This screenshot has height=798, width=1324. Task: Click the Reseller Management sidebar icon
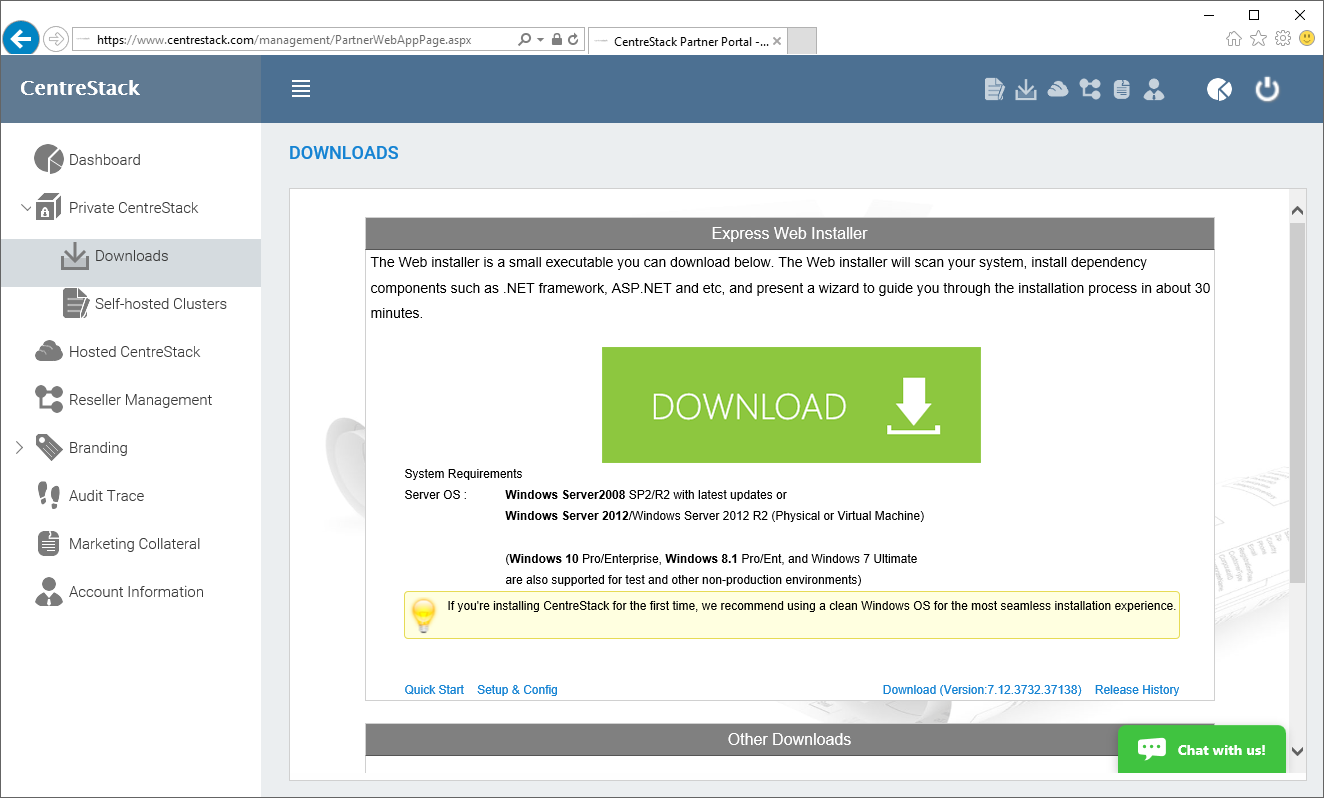[48, 399]
